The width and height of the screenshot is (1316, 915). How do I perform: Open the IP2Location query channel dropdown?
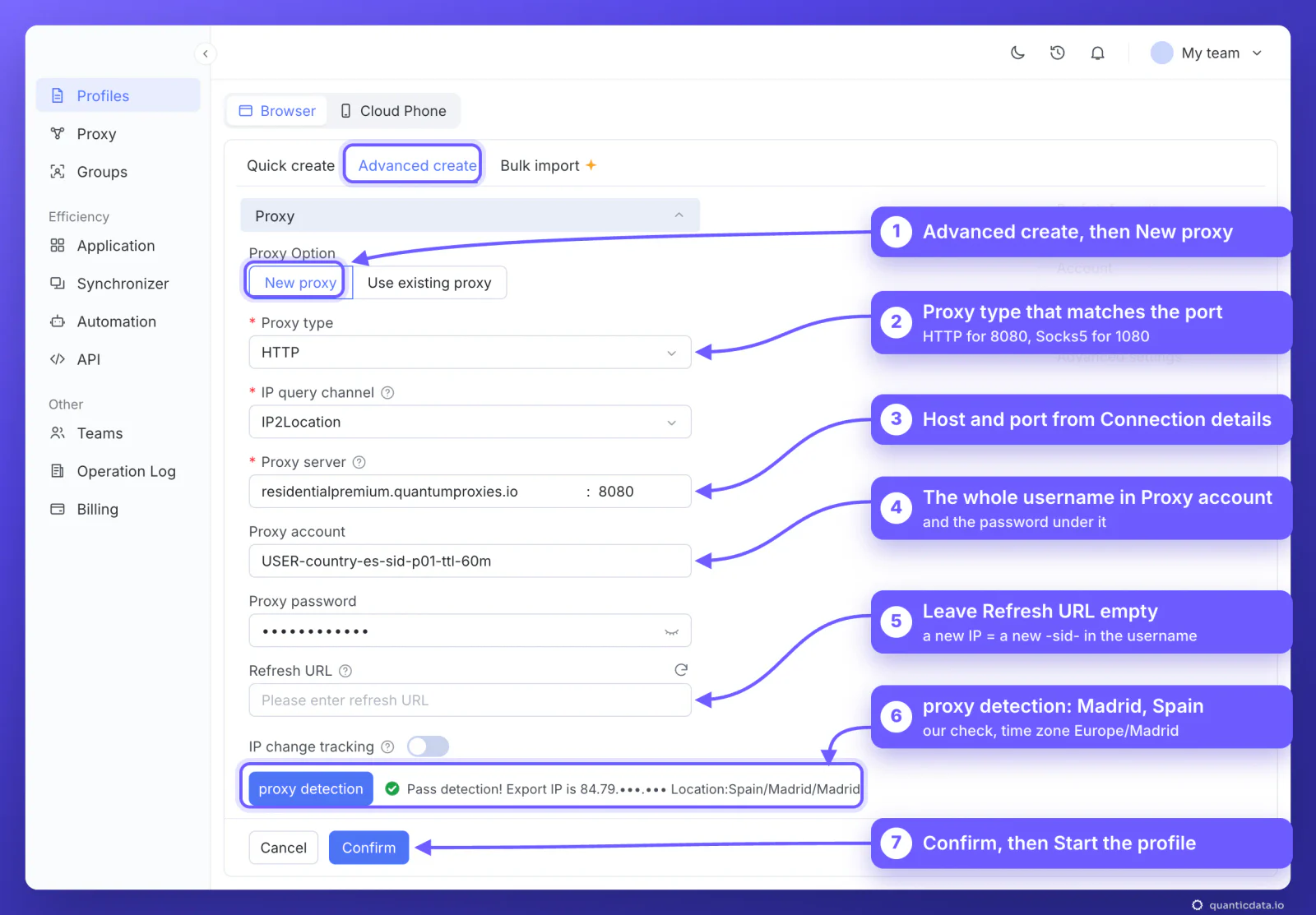(470, 422)
